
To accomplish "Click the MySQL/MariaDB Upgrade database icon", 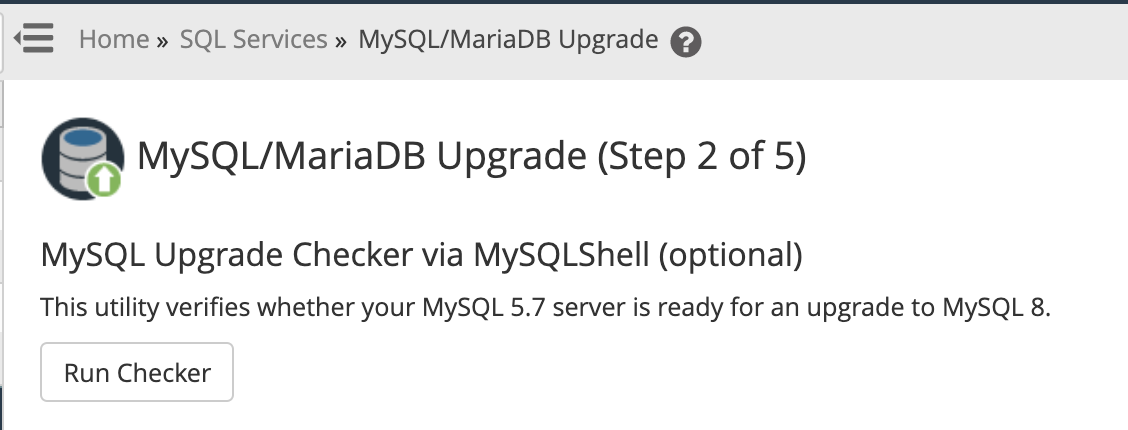I will click(x=80, y=153).
